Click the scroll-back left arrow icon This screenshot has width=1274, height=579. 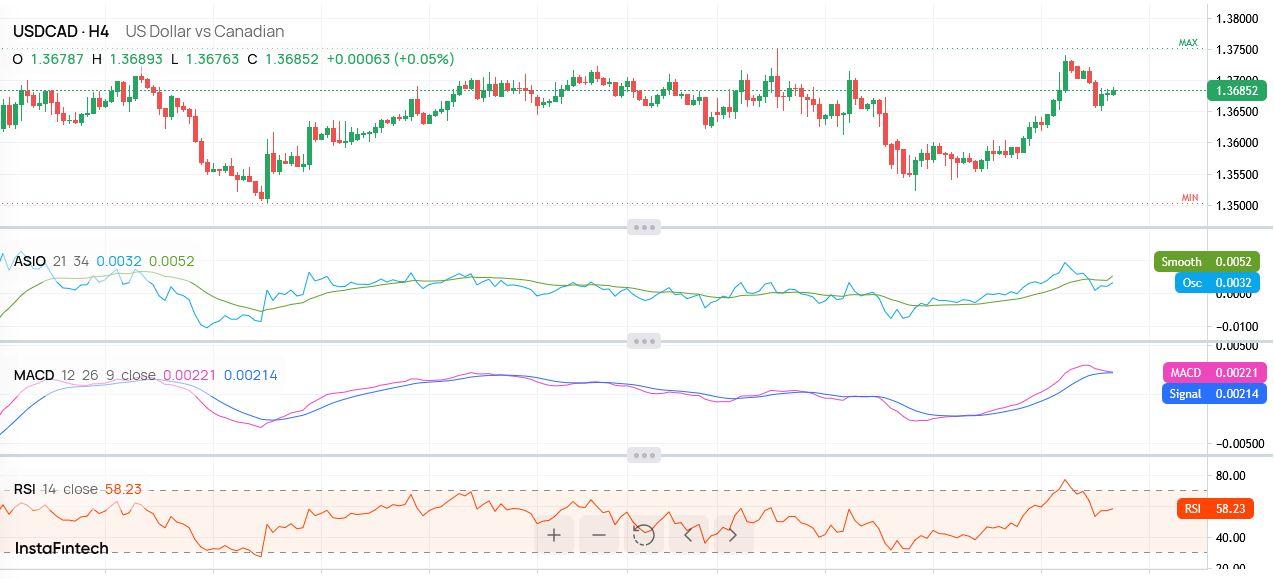(x=689, y=536)
